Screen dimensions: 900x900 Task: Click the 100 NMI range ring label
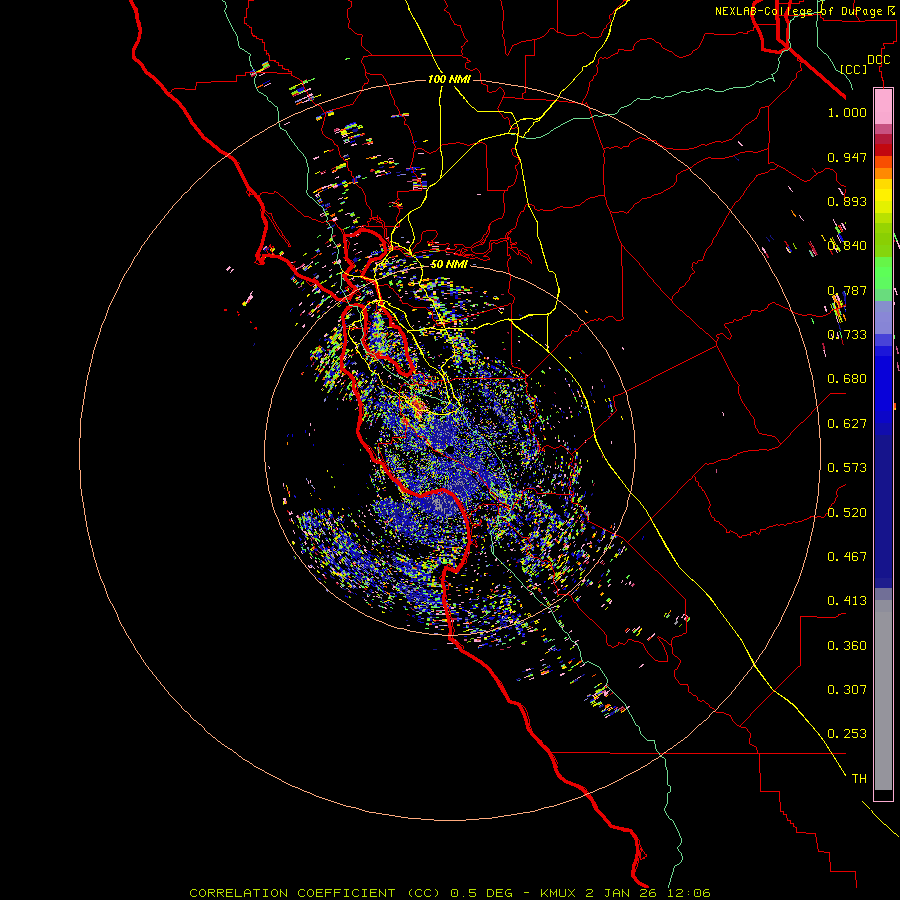449,79
